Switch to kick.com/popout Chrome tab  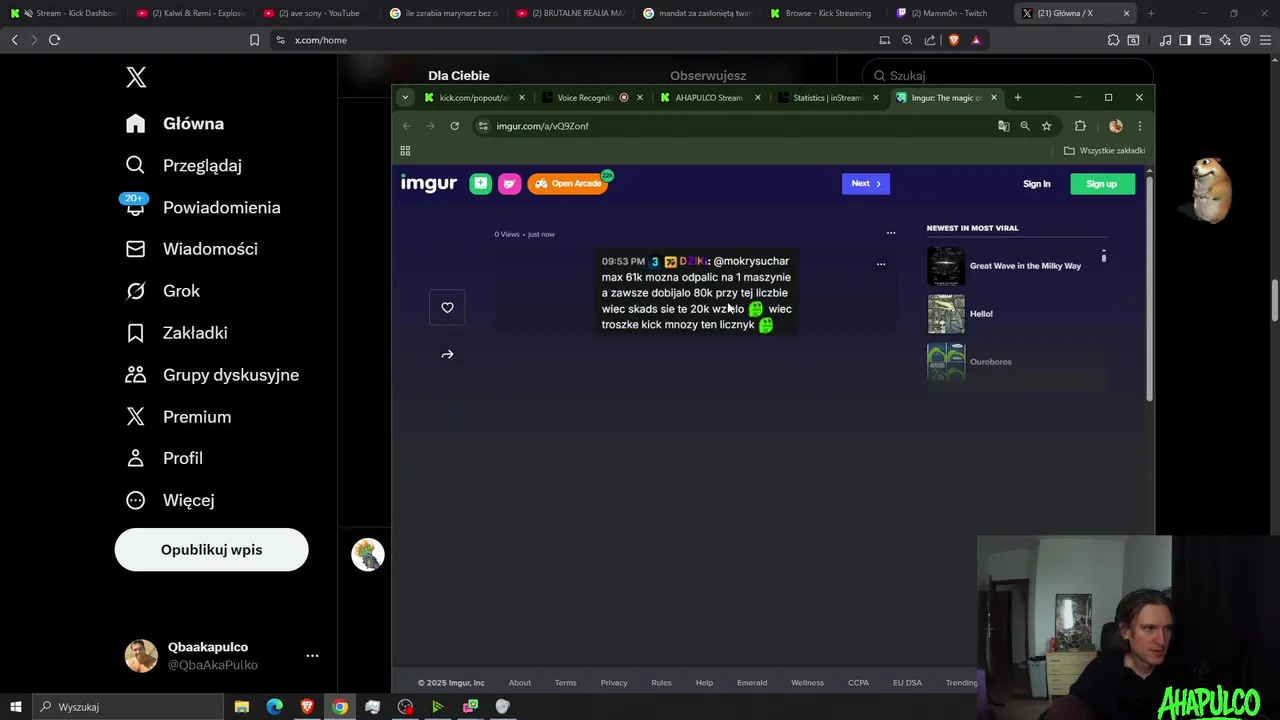click(x=474, y=98)
